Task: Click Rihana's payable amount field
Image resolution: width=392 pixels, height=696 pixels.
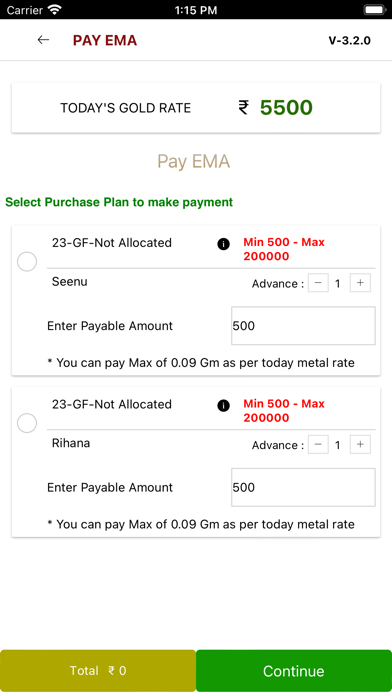Action: [303, 487]
